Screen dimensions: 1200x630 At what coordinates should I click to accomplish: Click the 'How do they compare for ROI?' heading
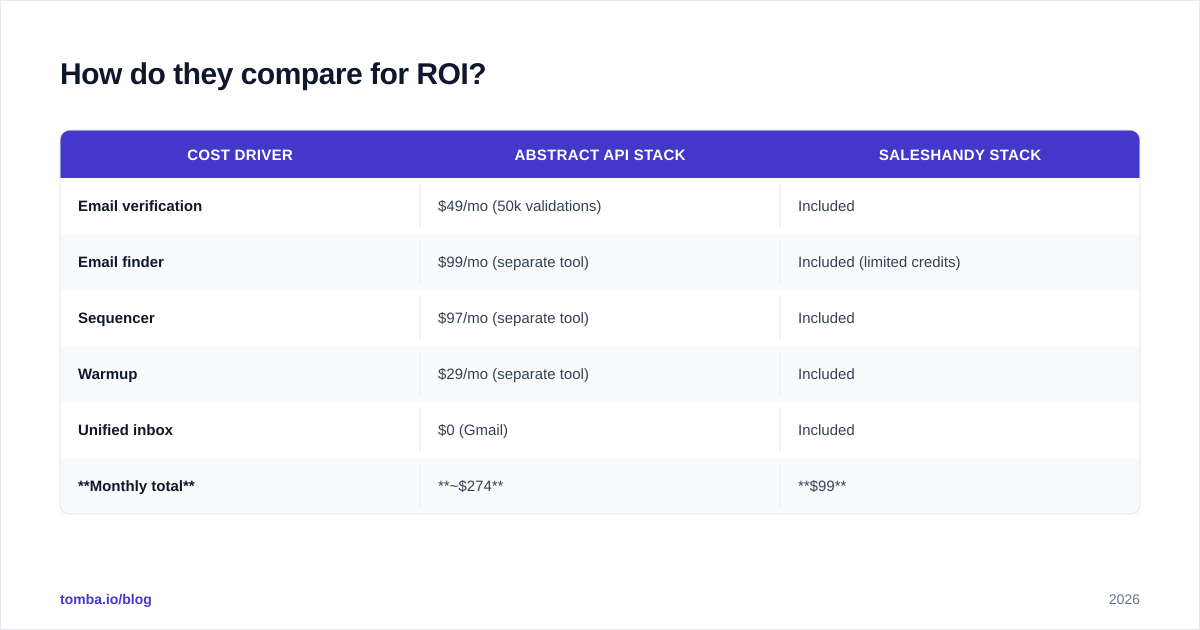click(x=273, y=74)
